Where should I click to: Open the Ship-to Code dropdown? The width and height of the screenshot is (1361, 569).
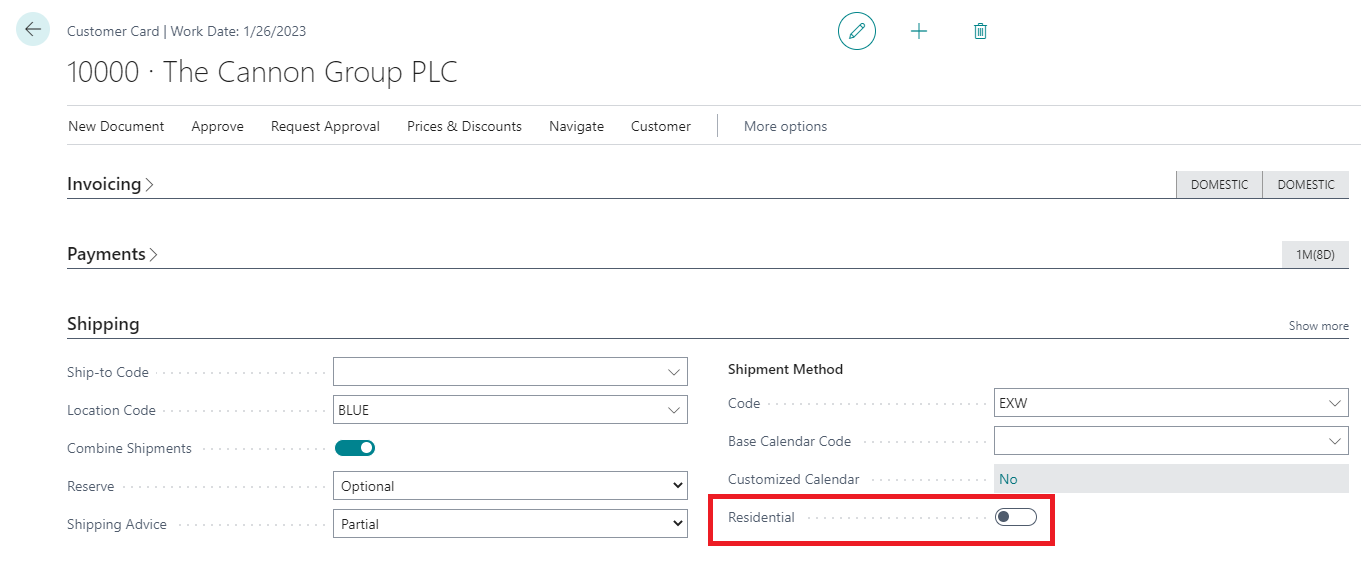(673, 372)
